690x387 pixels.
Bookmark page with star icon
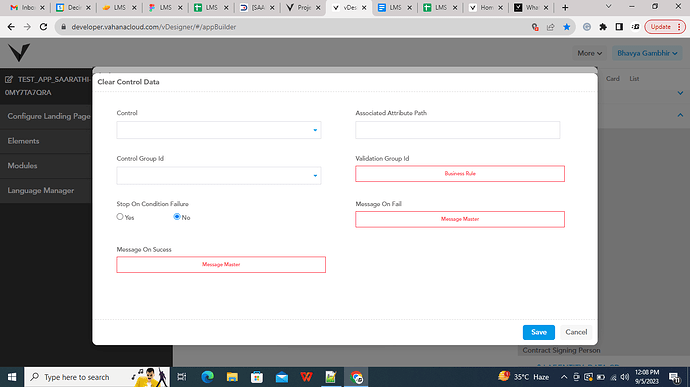[x=567, y=27]
